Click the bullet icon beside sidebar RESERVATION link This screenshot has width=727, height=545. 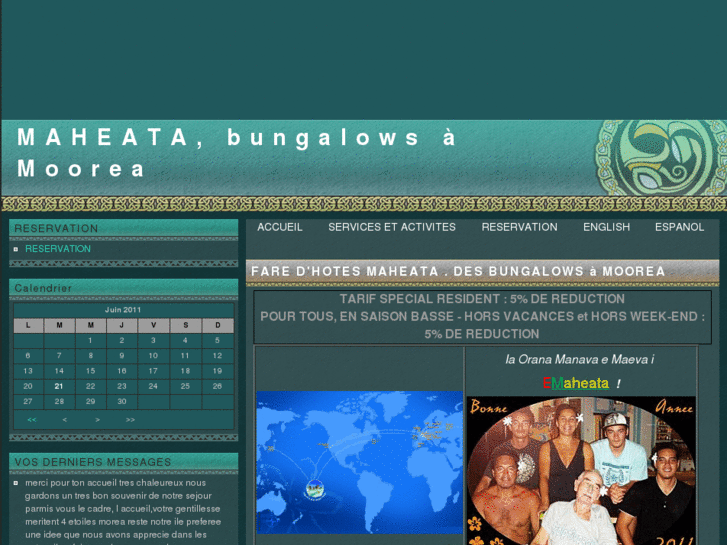(x=16, y=250)
